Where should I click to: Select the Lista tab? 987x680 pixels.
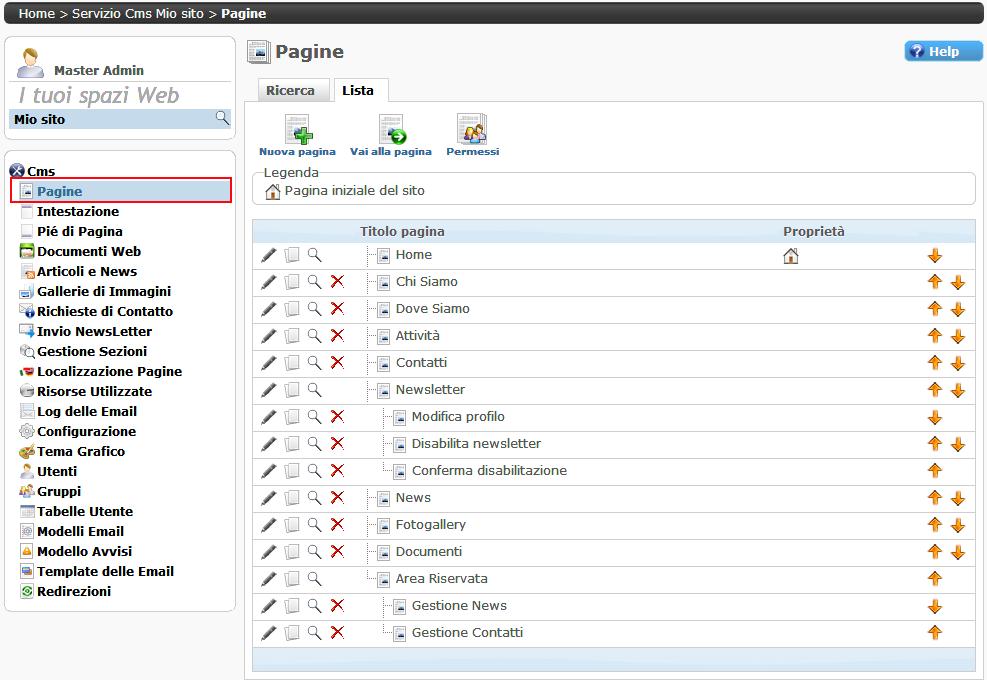pos(358,91)
